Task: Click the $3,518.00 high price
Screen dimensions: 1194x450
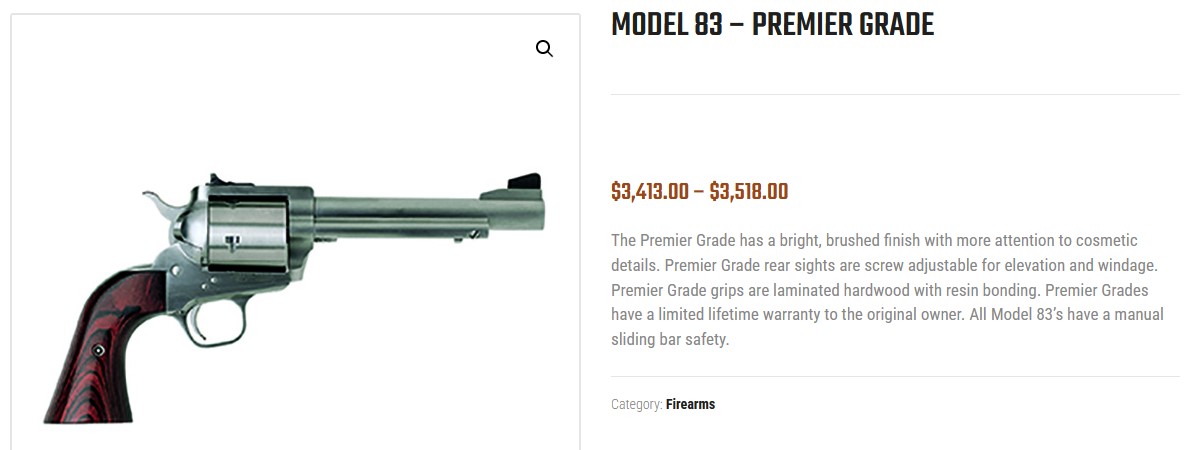Action: click(x=749, y=192)
